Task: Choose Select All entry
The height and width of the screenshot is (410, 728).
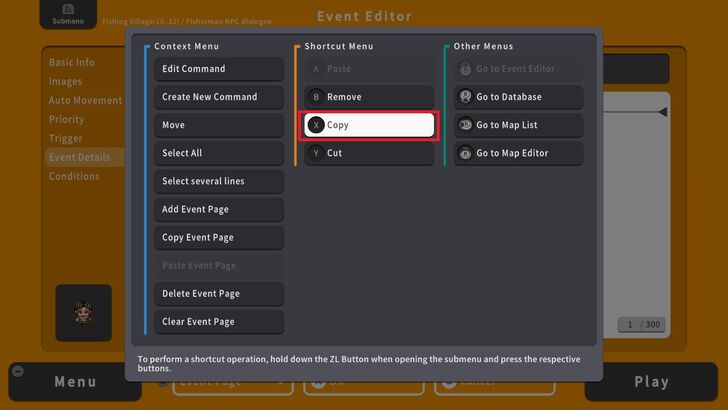Action: click(x=219, y=153)
